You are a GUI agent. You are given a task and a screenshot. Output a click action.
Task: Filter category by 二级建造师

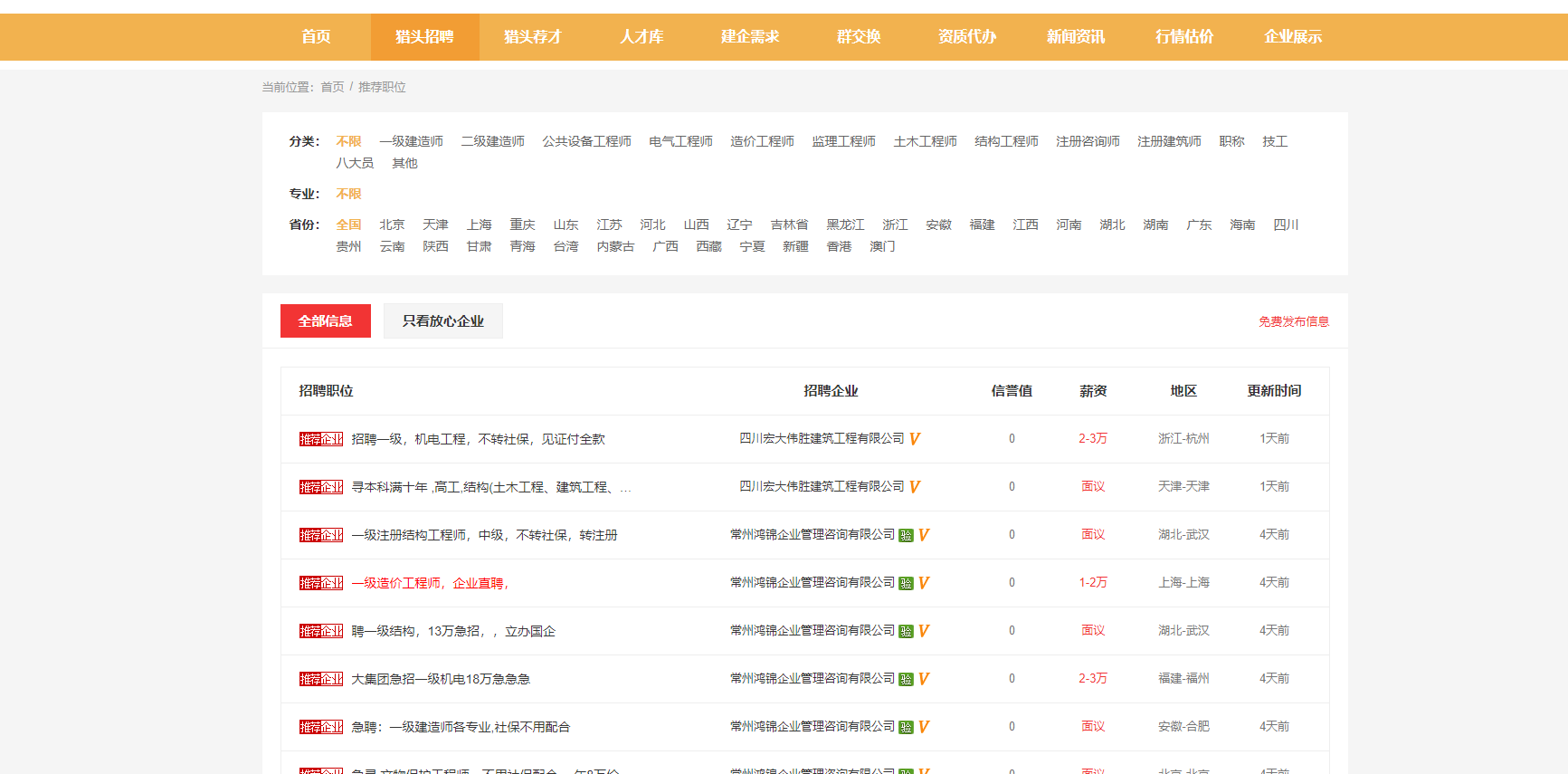pos(493,141)
